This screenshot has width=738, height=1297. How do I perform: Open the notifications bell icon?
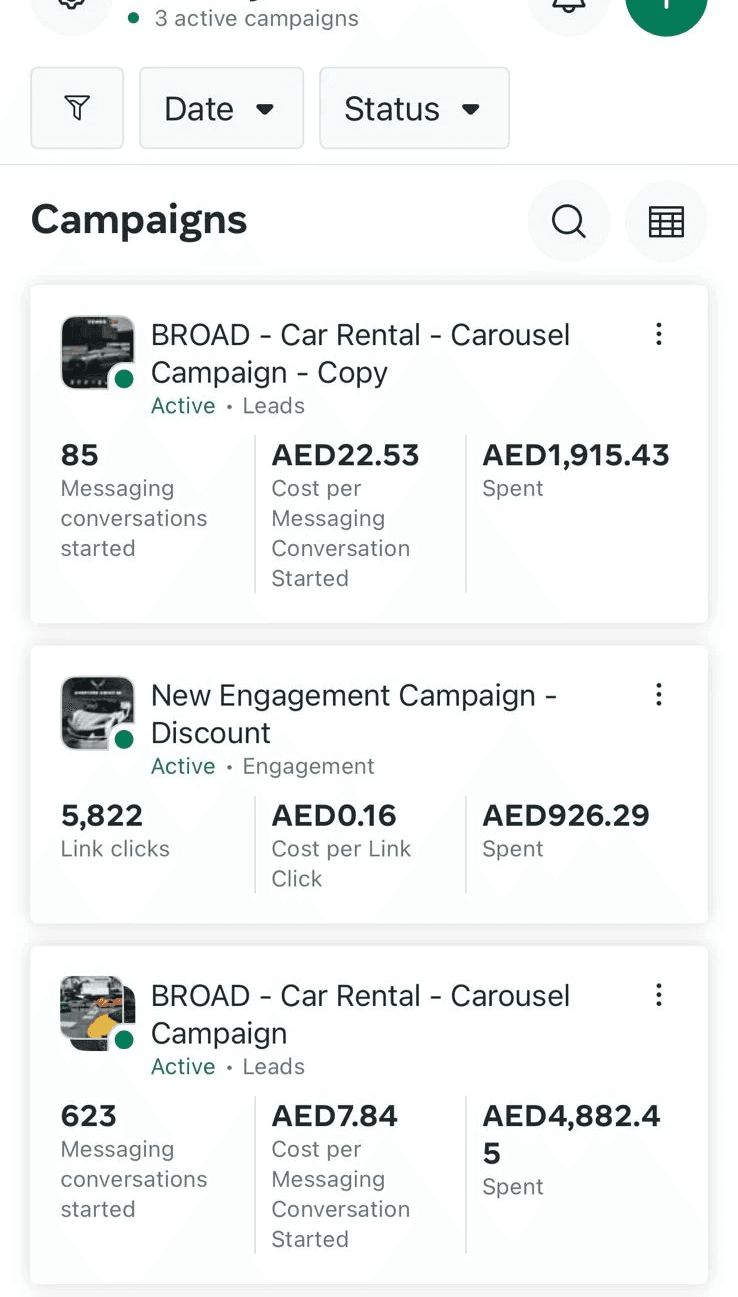click(x=569, y=8)
